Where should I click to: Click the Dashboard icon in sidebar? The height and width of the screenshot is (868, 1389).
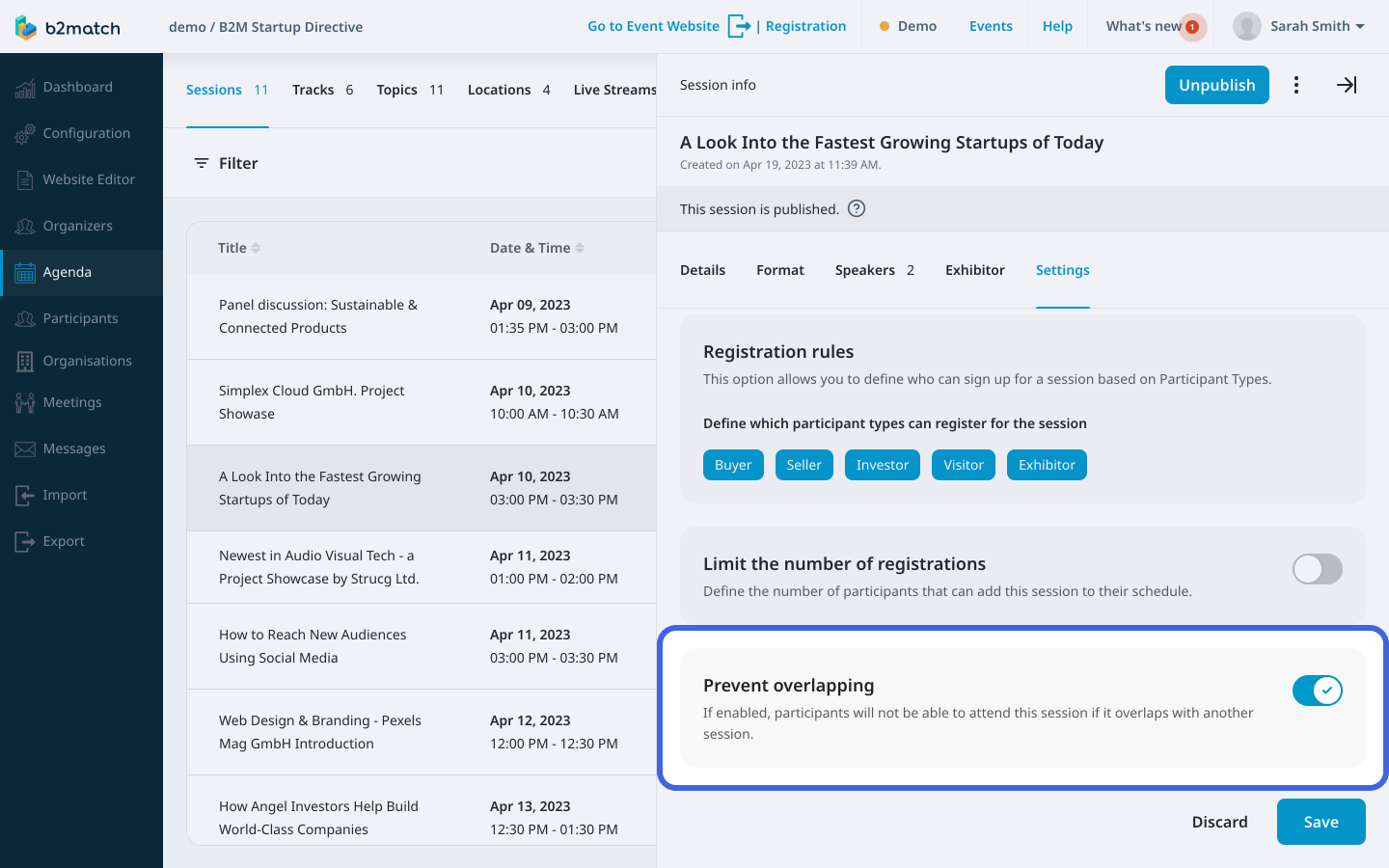(25, 88)
